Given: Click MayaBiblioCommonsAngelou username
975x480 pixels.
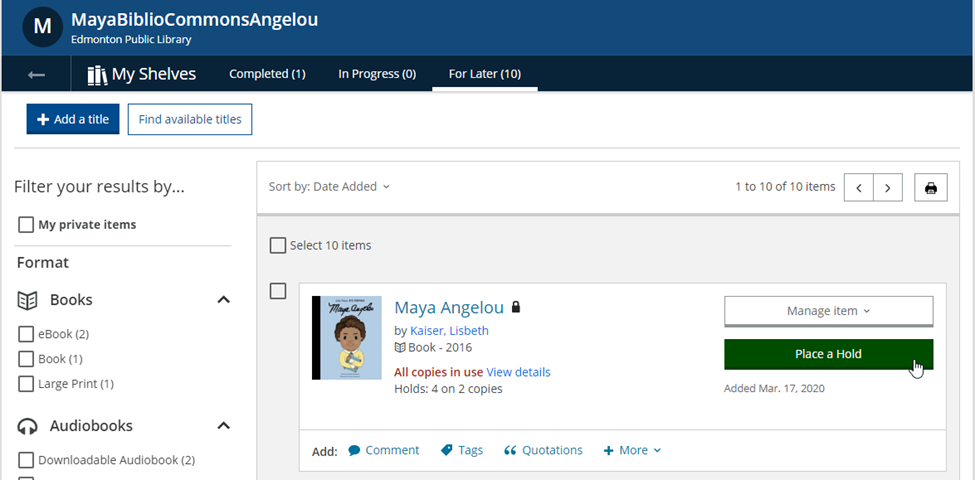Looking at the screenshot, I should click(195, 20).
